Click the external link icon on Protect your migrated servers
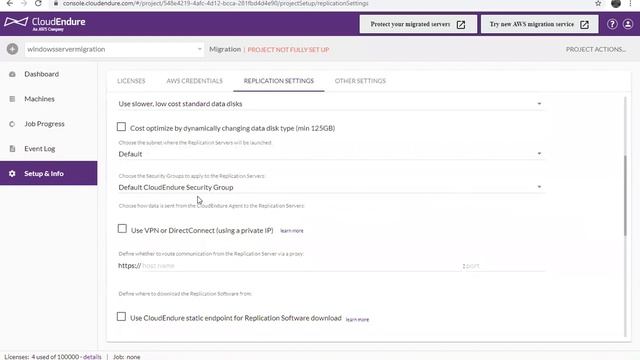 pos(461,24)
